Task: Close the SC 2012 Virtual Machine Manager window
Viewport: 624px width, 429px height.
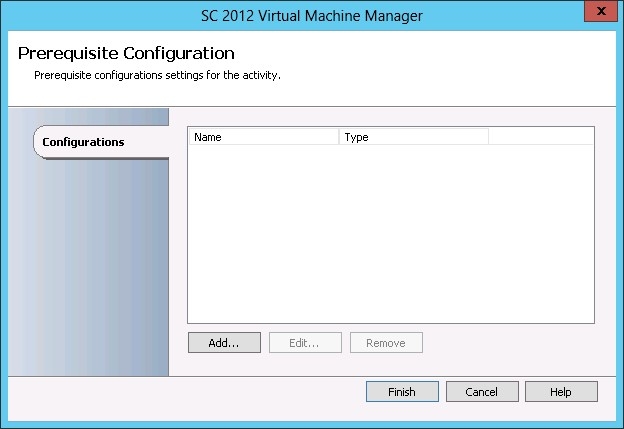Action: pyautogui.click(x=601, y=11)
